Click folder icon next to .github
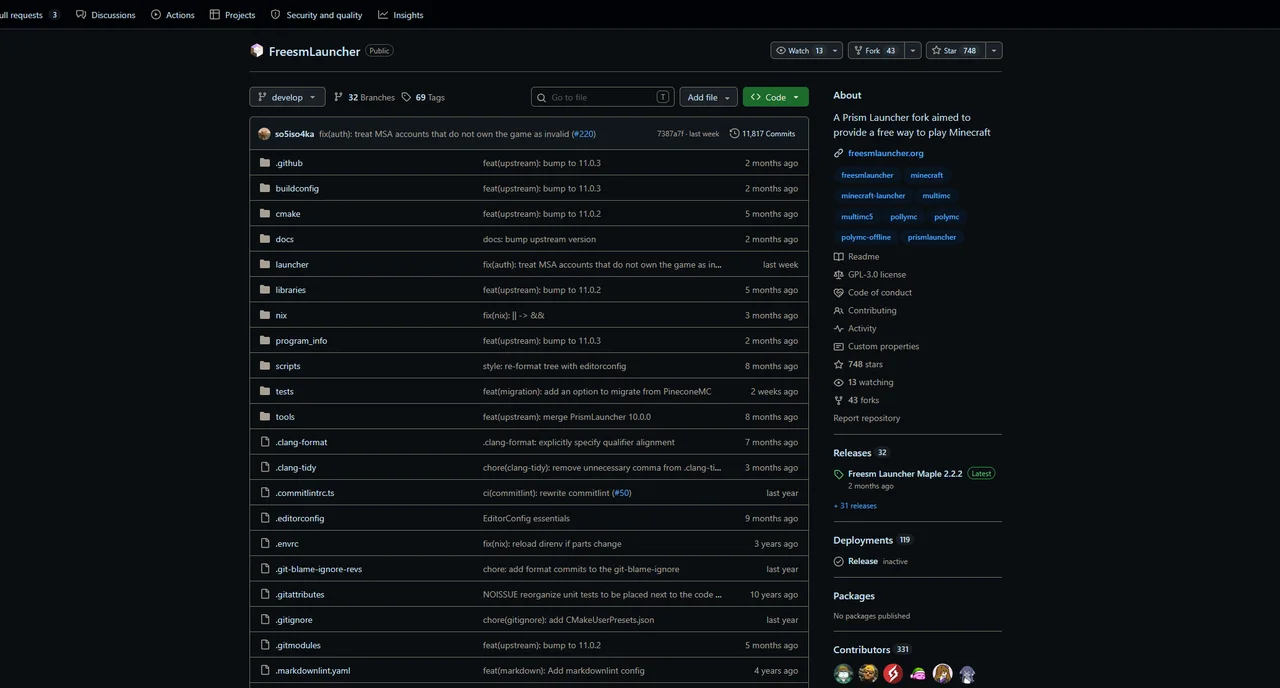 tap(265, 163)
